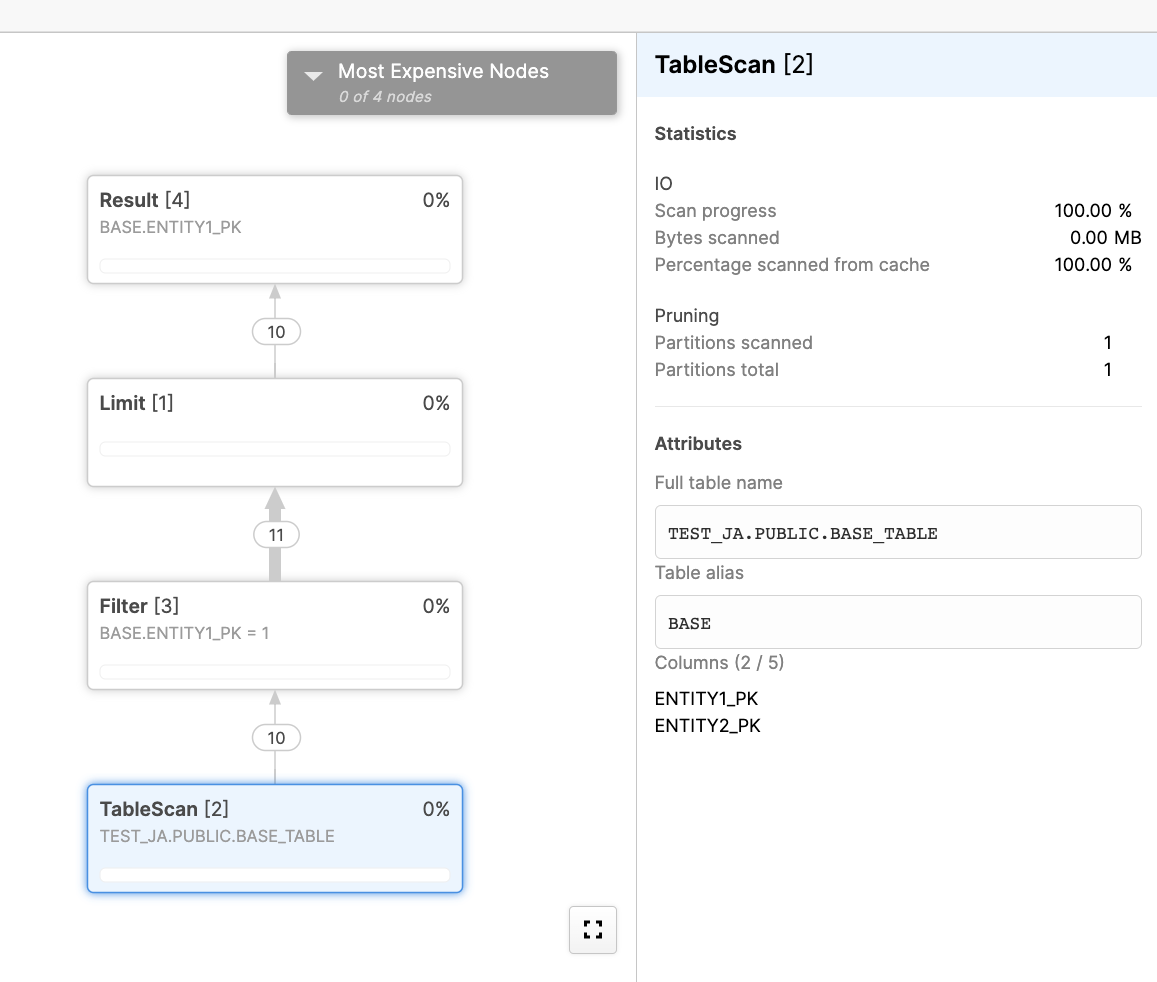
Task: Click the fit-to-screen icon button
Action: pos(593,930)
